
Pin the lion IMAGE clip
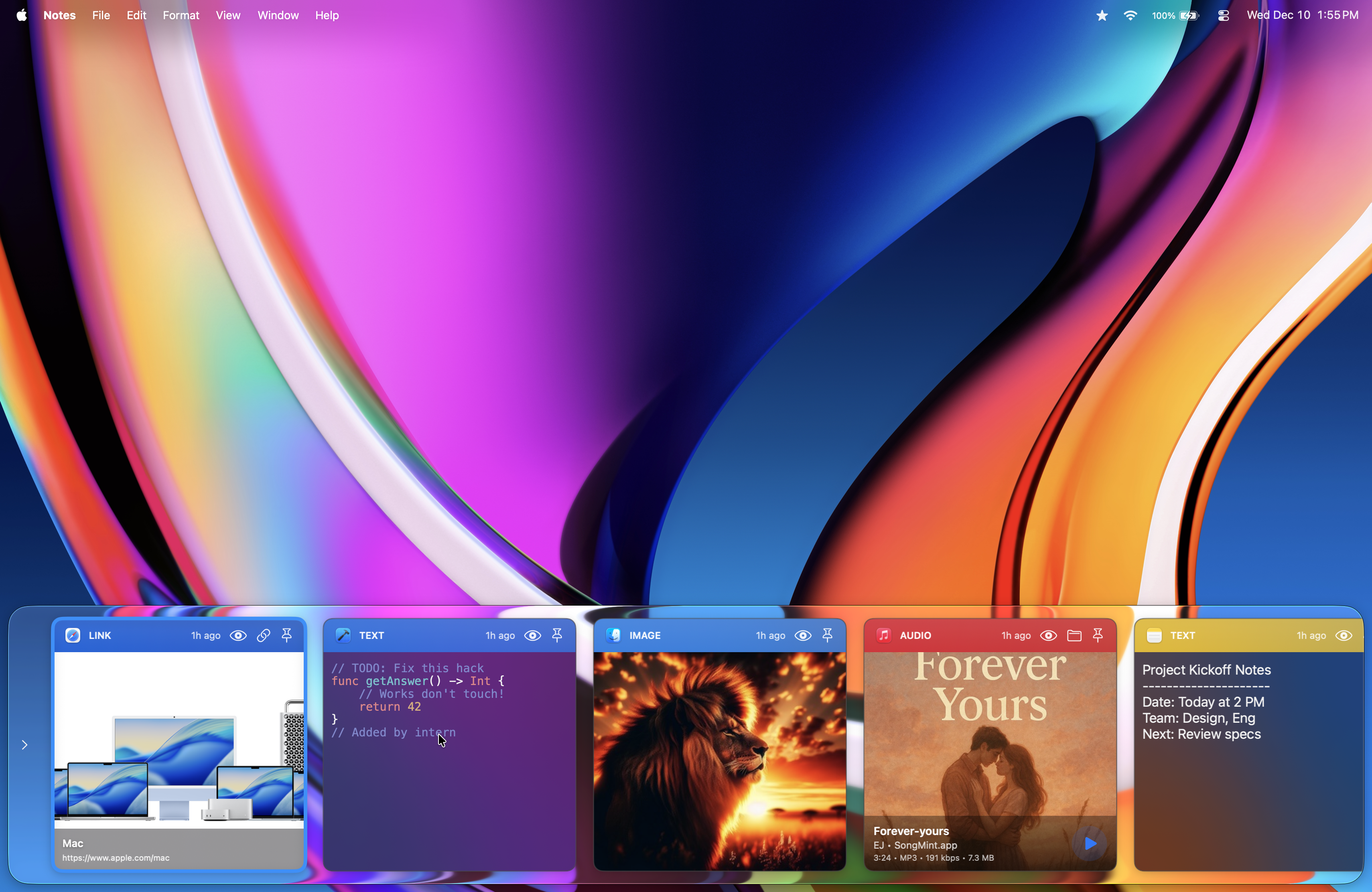827,635
